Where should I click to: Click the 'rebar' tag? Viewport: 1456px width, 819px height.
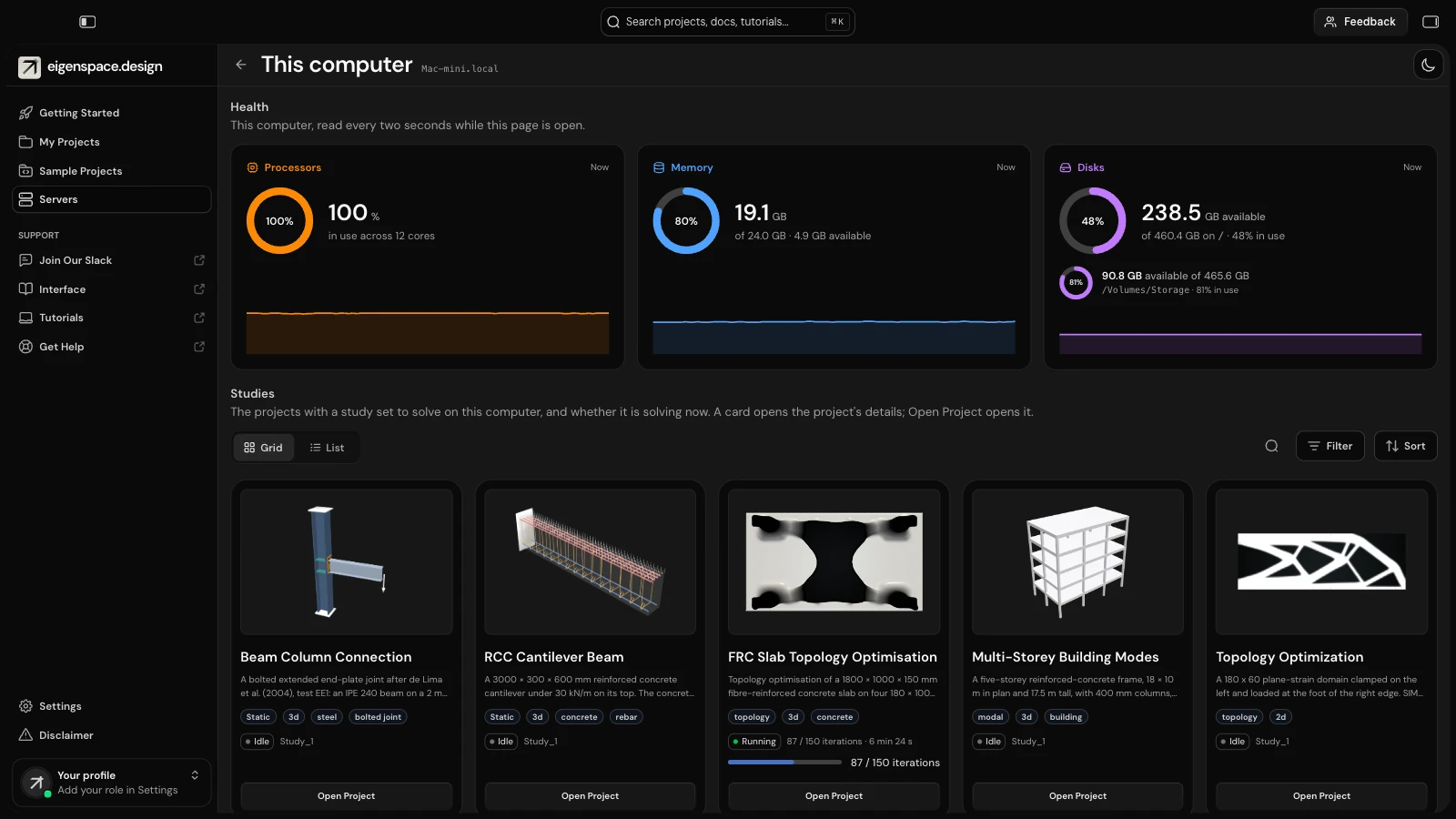[626, 717]
